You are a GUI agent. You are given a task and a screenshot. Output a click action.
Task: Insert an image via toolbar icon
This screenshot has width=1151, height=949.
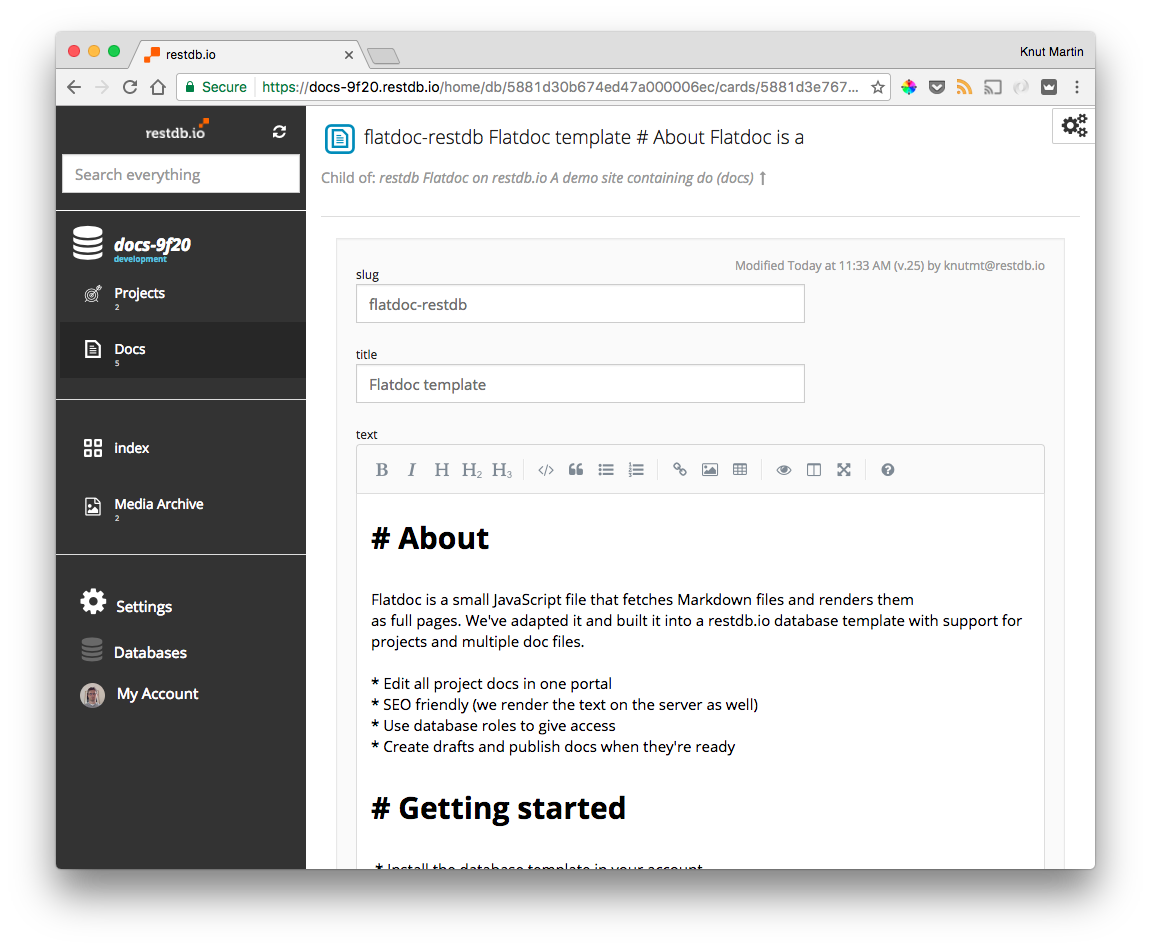pyautogui.click(x=710, y=470)
